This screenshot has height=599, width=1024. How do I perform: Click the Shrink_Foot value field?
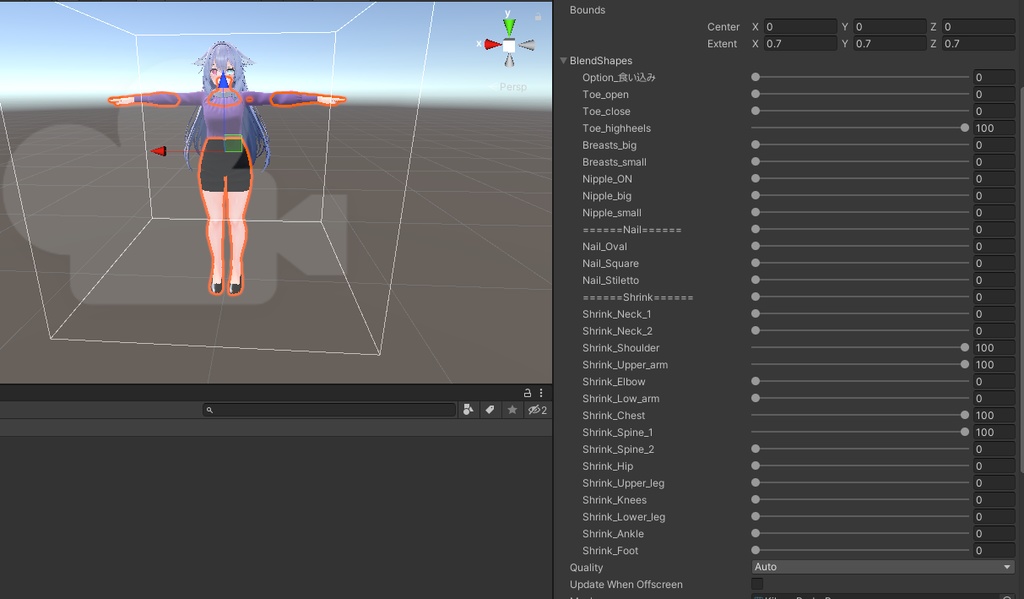994,551
